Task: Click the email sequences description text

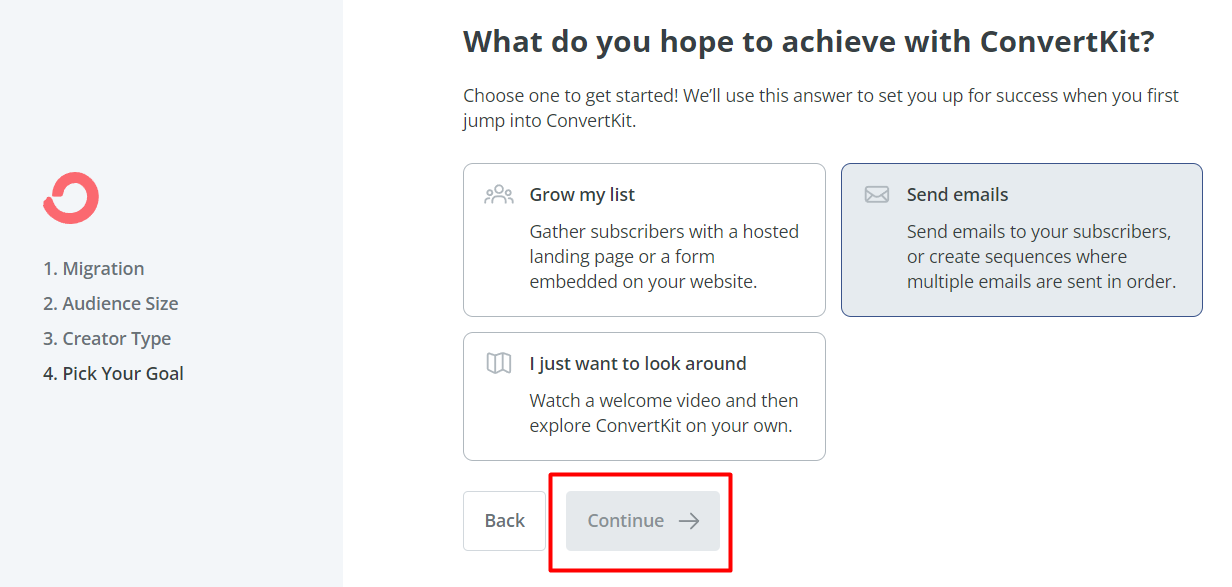Action: click(x=1040, y=256)
